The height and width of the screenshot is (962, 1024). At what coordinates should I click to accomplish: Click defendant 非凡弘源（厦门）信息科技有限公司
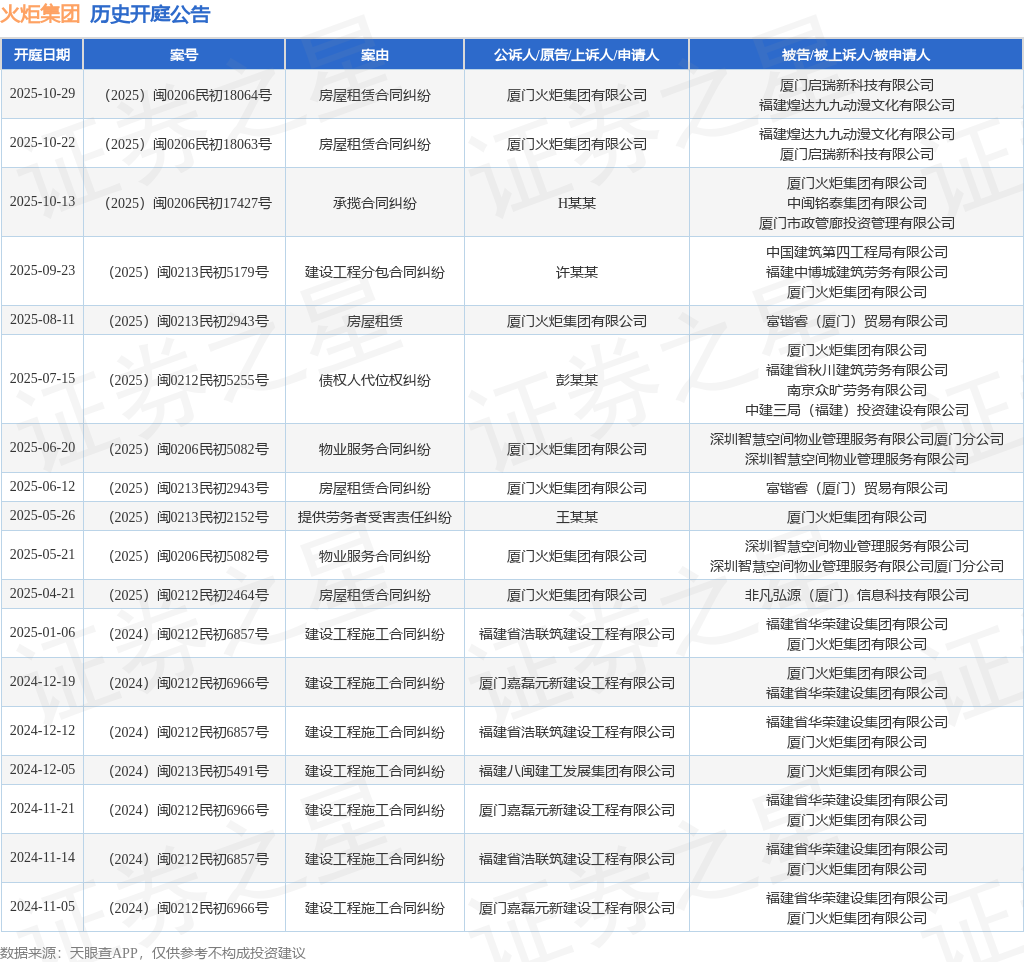pos(856,596)
